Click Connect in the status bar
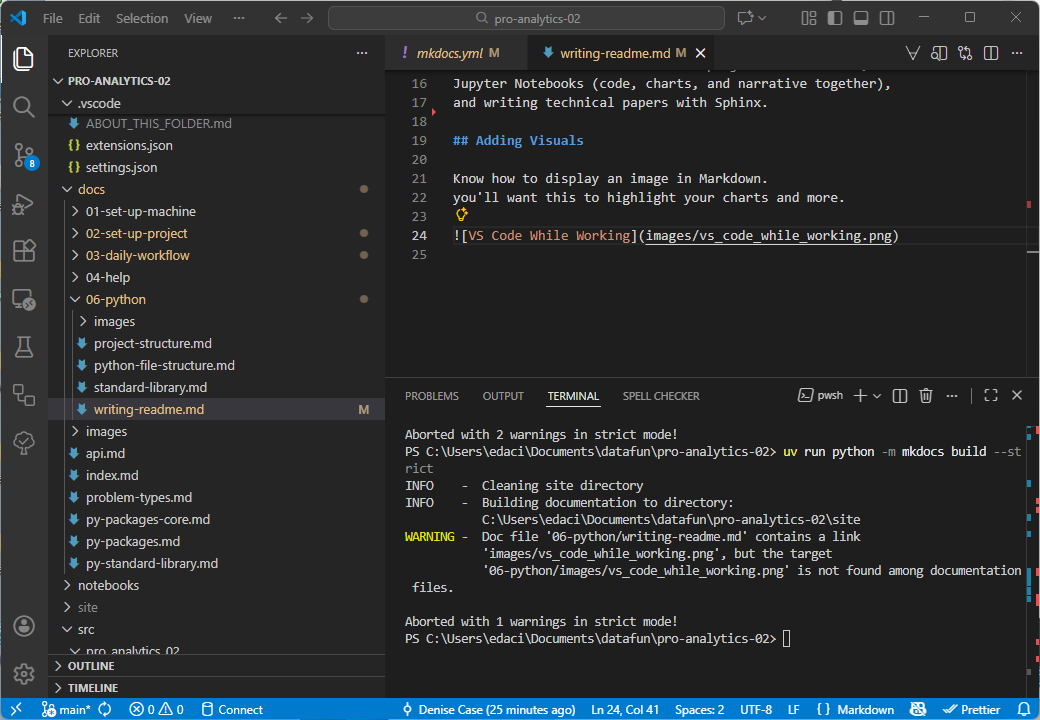This screenshot has height=720, width=1040. pyautogui.click(x=239, y=708)
